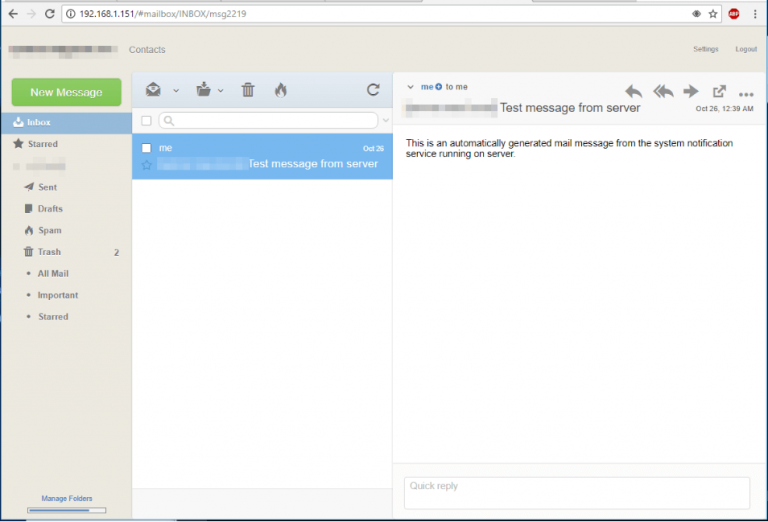This screenshot has height=522, width=768.
Task: Click the move-to-folder icon
Action: (x=203, y=90)
